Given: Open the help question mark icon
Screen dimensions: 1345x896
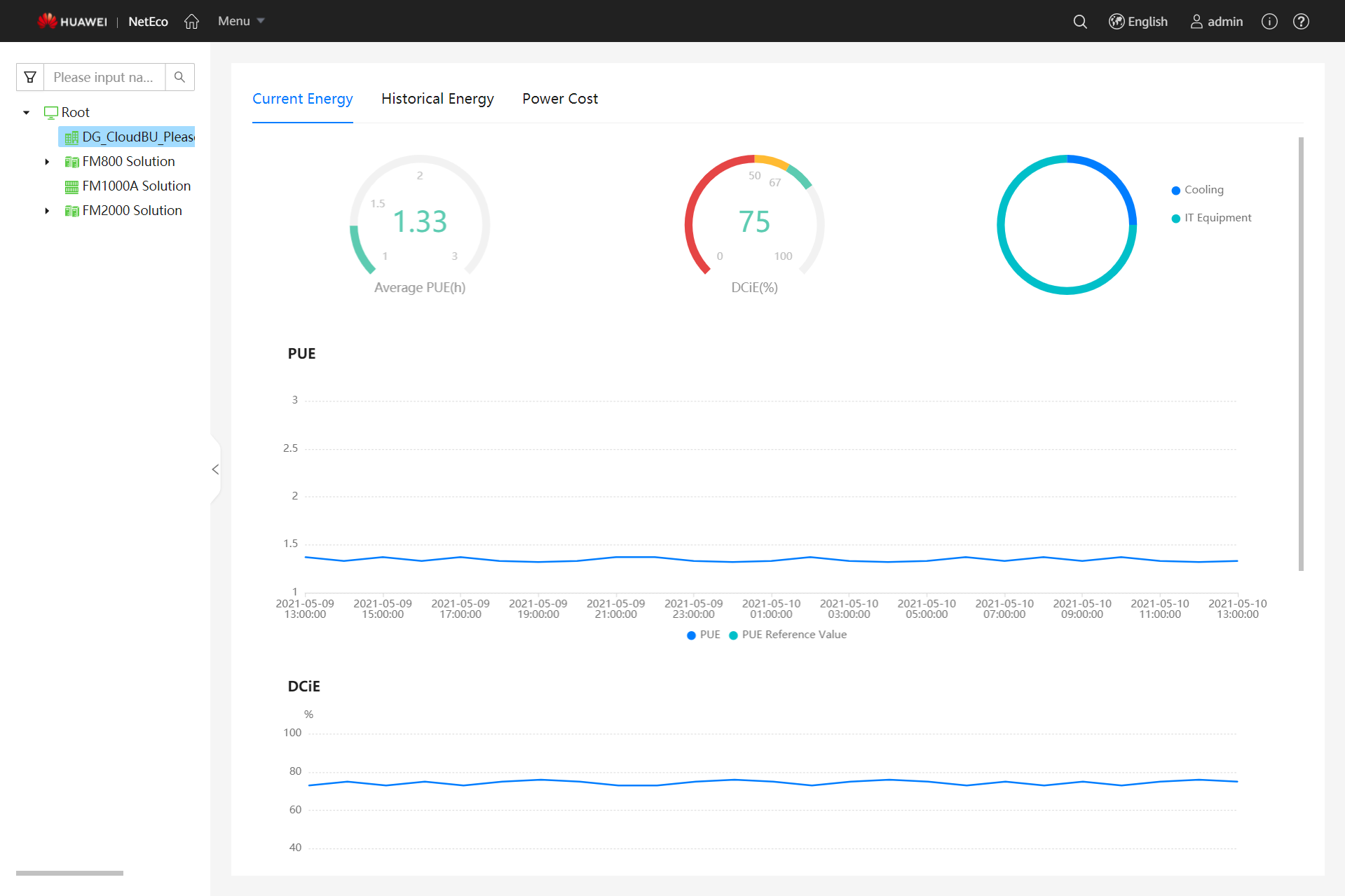Looking at the screenshot, I should point(1301,22).
